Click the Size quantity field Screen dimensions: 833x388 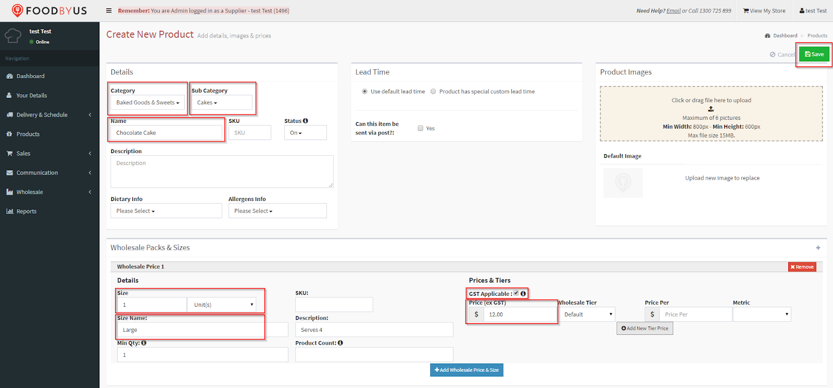click(152, 305)
